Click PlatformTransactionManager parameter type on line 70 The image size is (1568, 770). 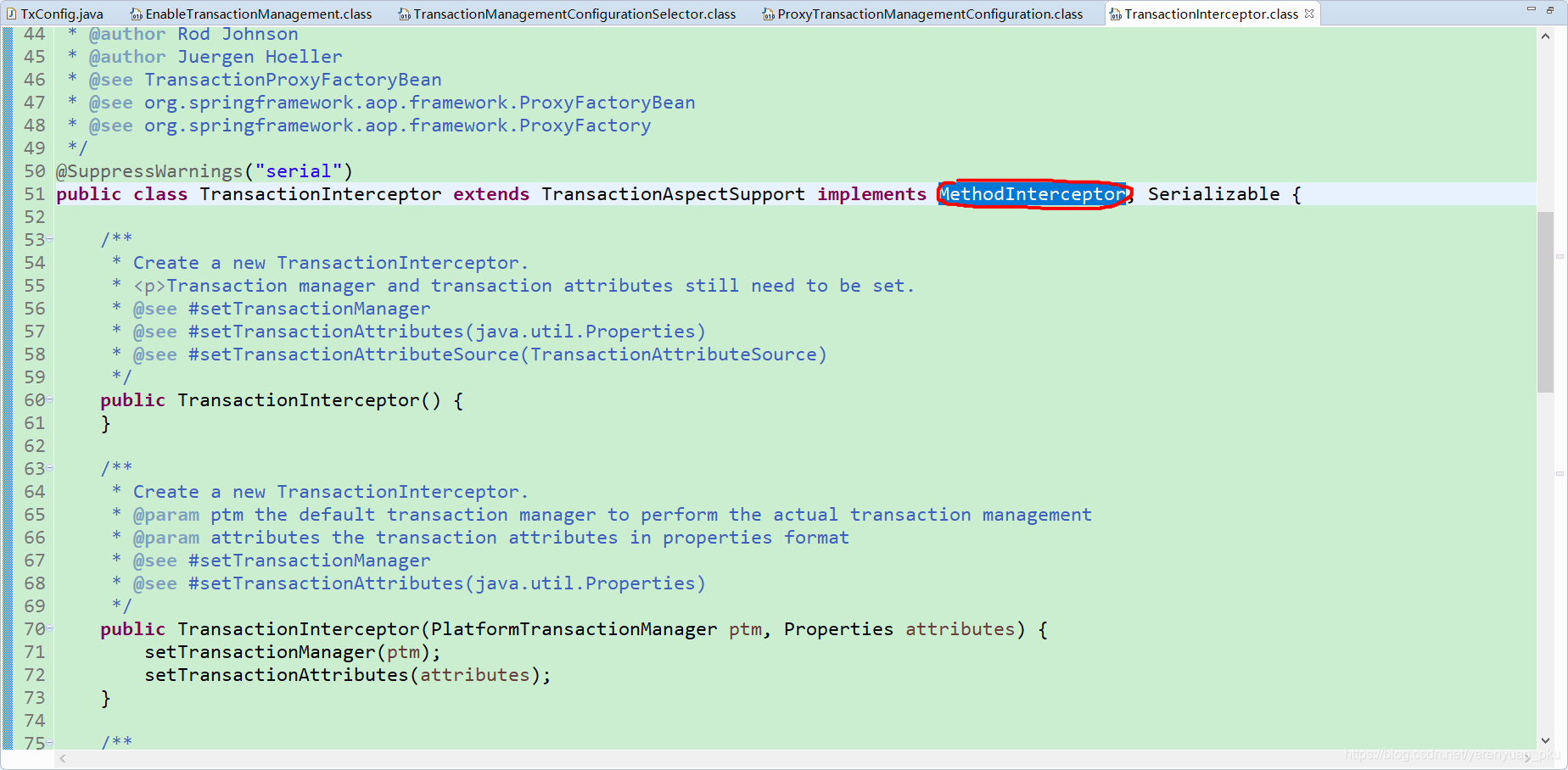click(x=574, y=629)
